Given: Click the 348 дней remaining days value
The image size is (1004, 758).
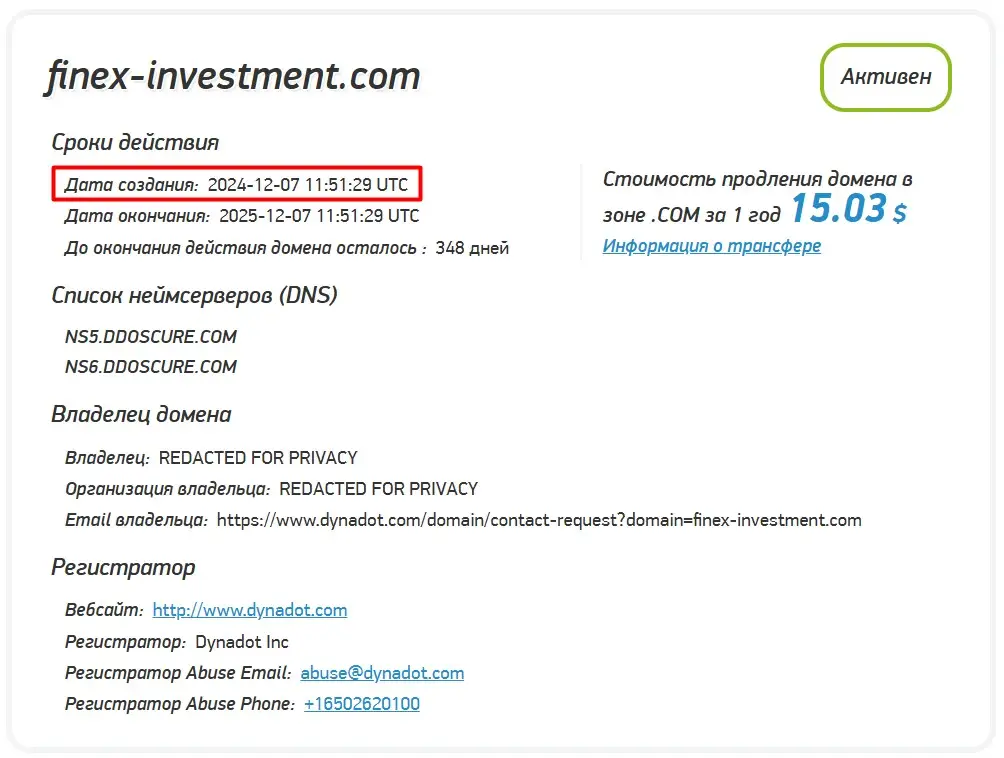Looking at the screenshot, I should click(479, 247).
